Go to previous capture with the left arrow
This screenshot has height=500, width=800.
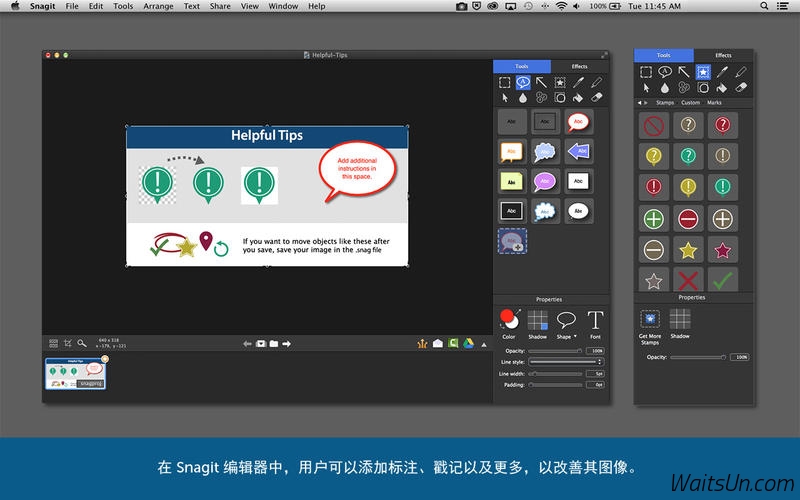[x=247, y=344]
